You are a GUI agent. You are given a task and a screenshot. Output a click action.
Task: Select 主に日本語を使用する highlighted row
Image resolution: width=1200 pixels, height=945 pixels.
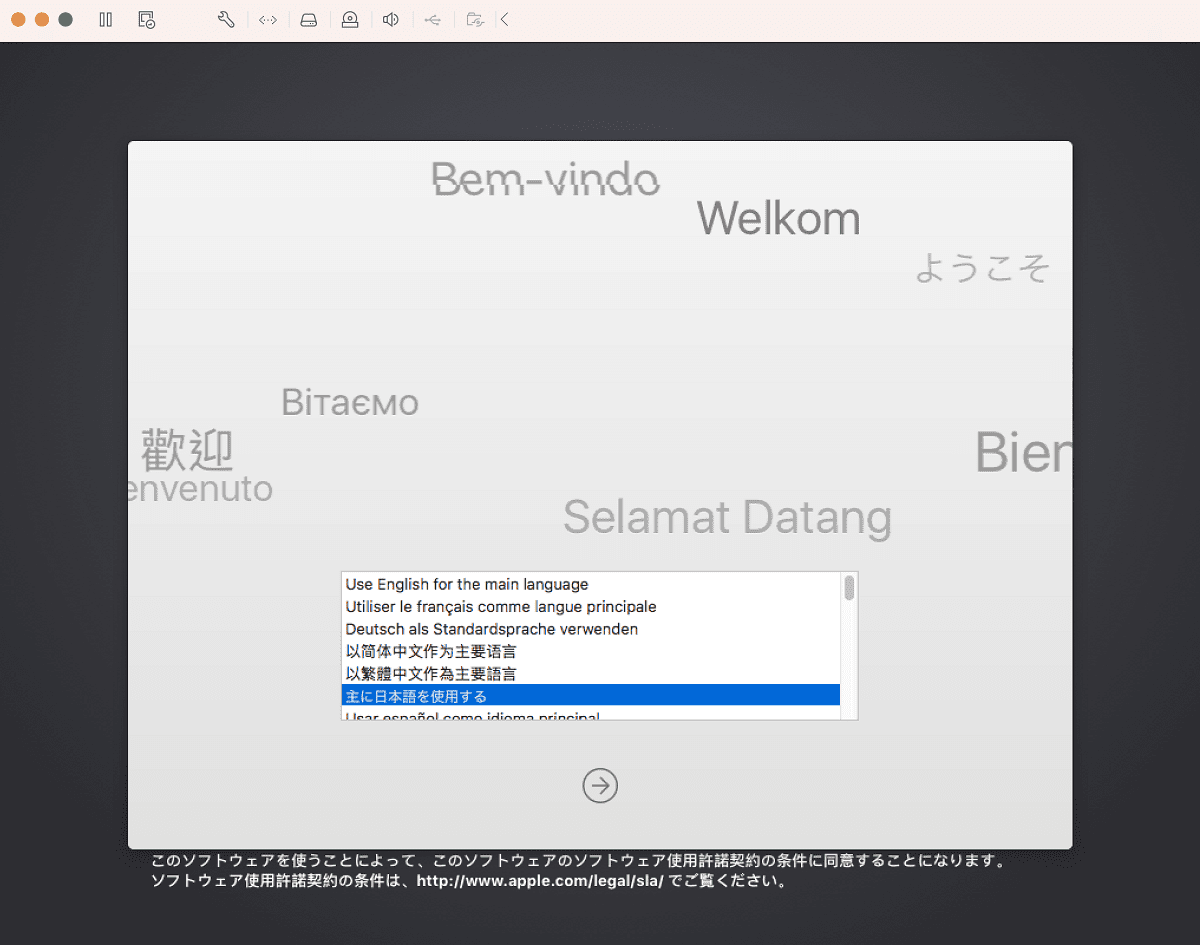click(x=591, y=695)
